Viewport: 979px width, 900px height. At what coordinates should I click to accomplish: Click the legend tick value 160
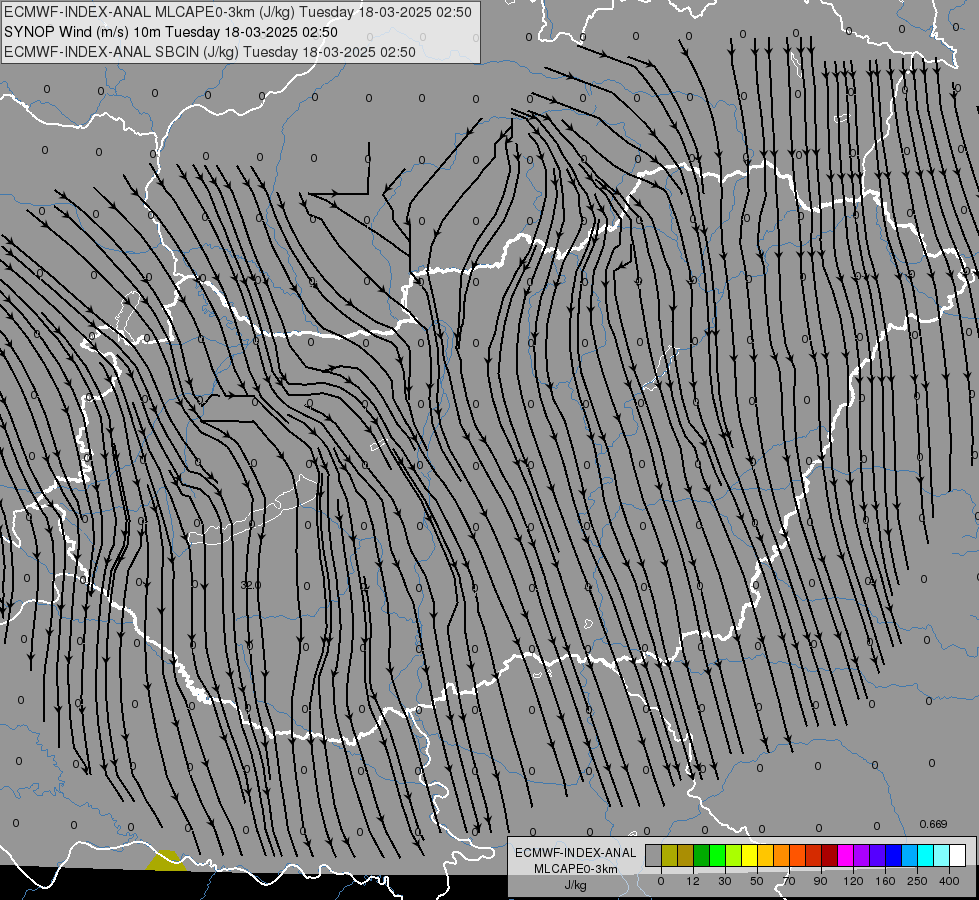coord(885,881)
